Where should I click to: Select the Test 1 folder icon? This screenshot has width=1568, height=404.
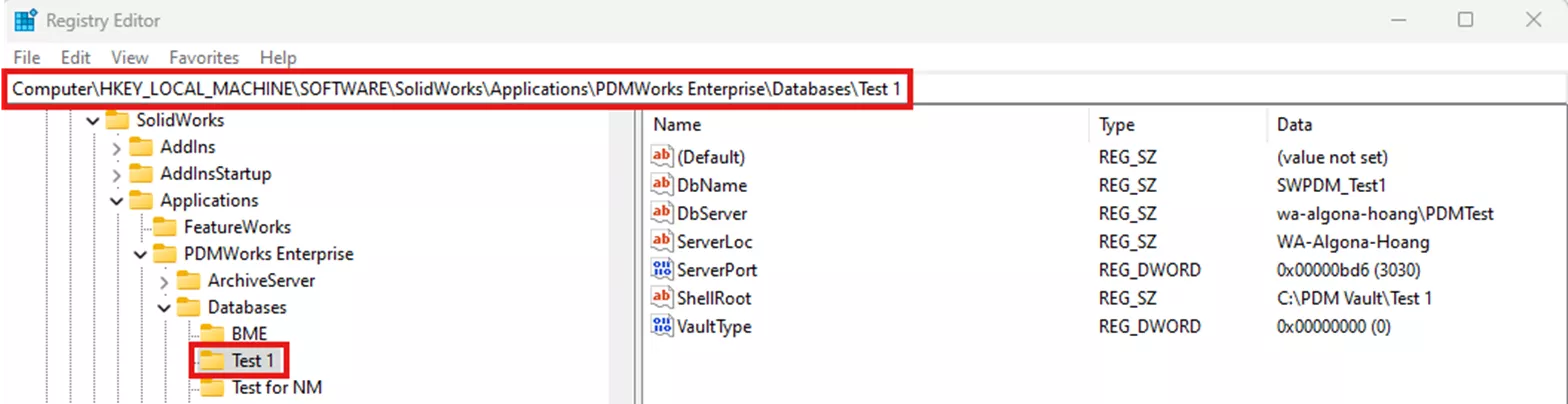[x=213, y=359]
